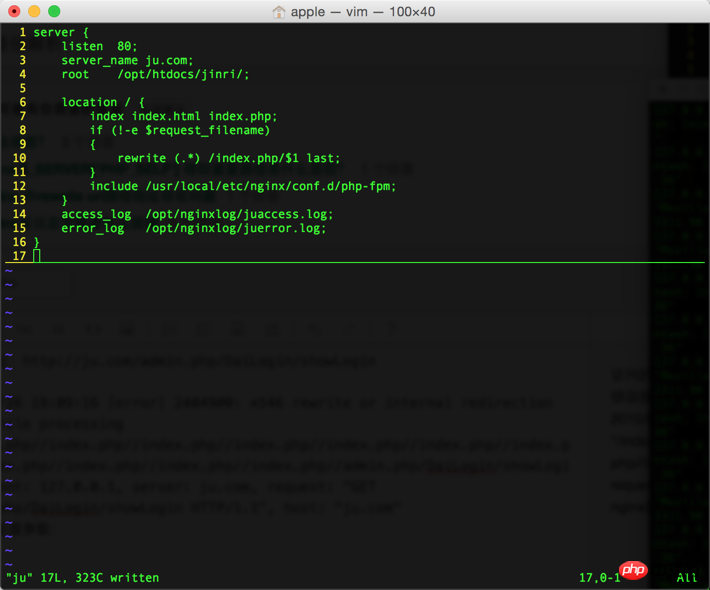Click path "/opt/nginxlog/juaccess.log;"
710x590 pixels.
(239, 215)
